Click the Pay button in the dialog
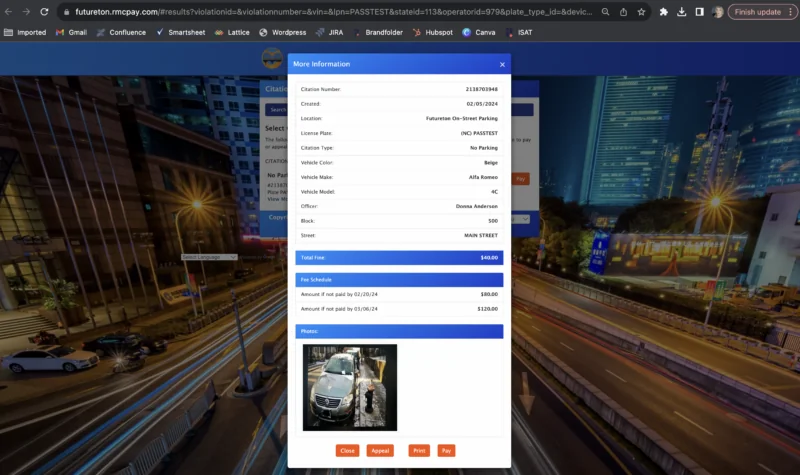The image size is (800, 475). (446, 451)
